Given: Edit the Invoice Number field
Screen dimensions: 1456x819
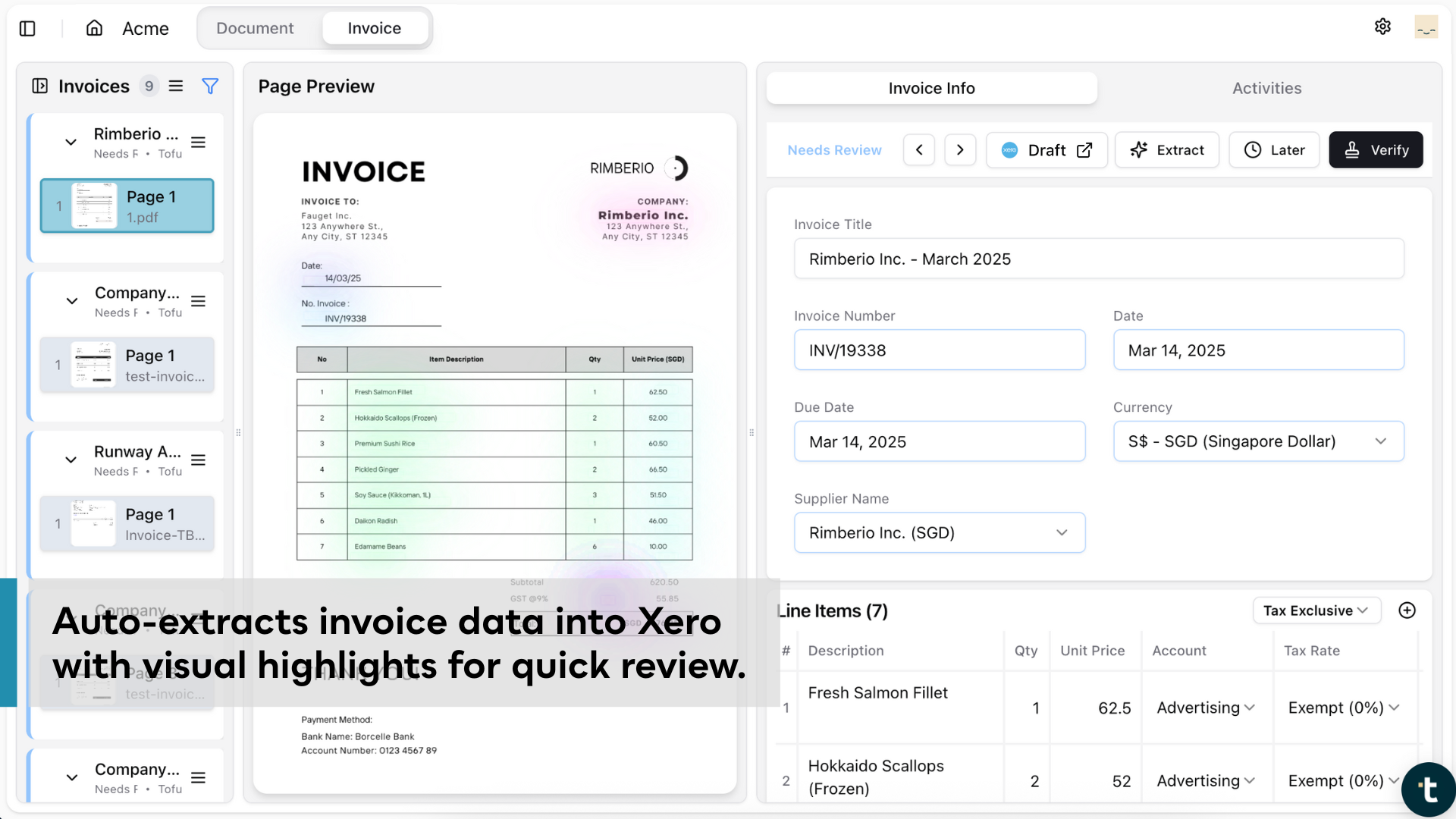Looking at the screenshot, I should 939,350.
